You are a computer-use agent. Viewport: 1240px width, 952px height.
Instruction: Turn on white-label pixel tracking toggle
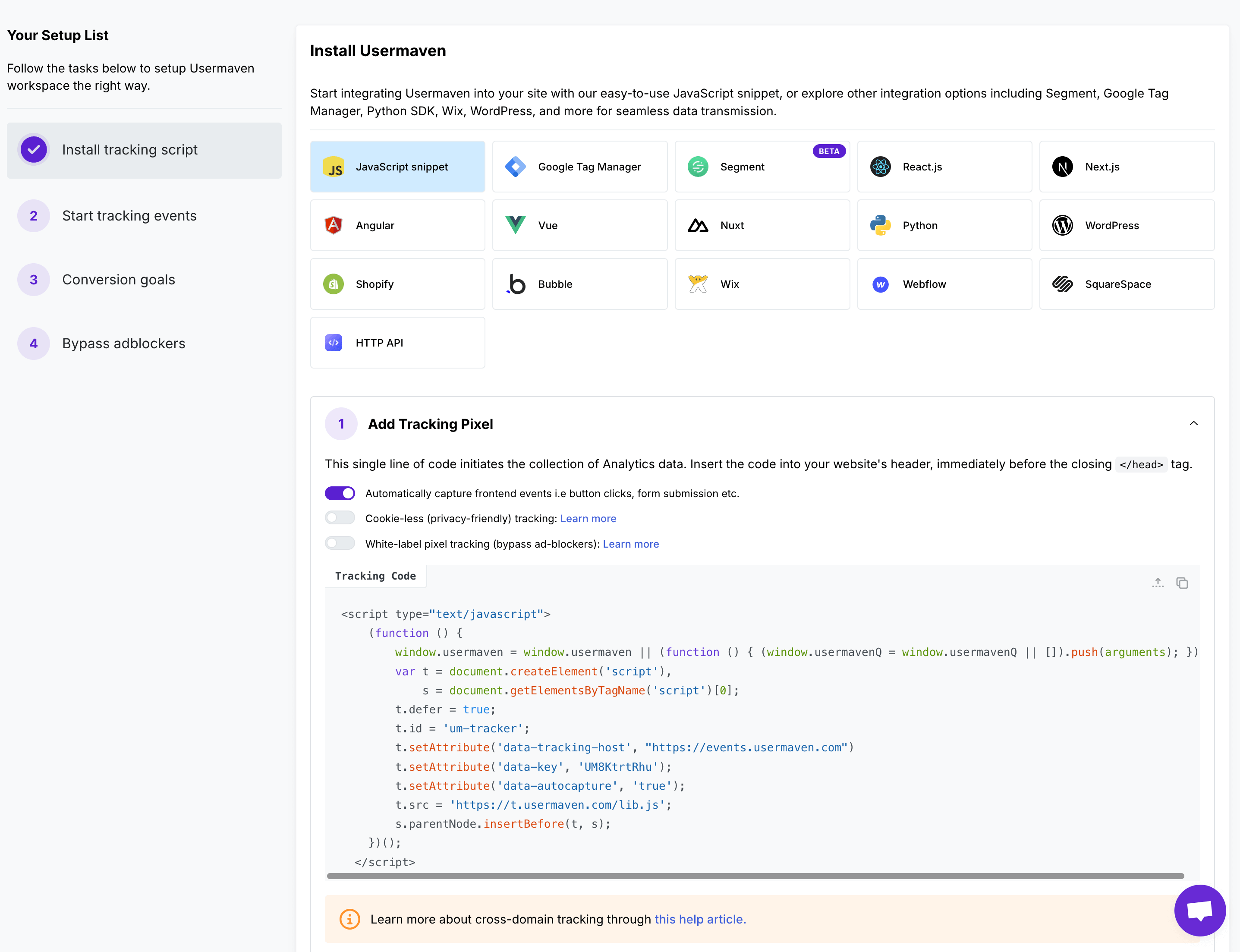point(340,543)
